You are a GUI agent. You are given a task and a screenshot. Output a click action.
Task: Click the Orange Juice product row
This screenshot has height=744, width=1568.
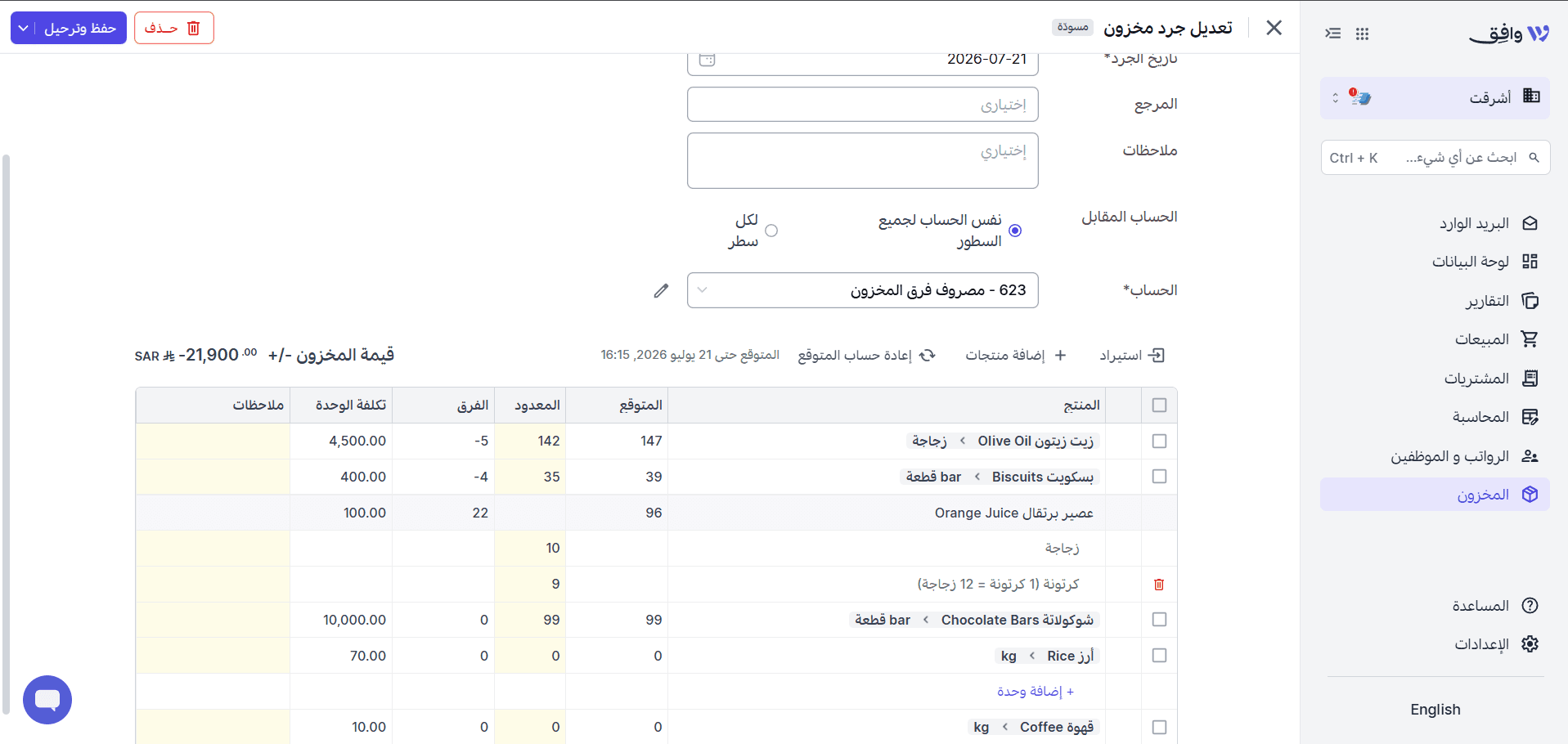[656, 513]
